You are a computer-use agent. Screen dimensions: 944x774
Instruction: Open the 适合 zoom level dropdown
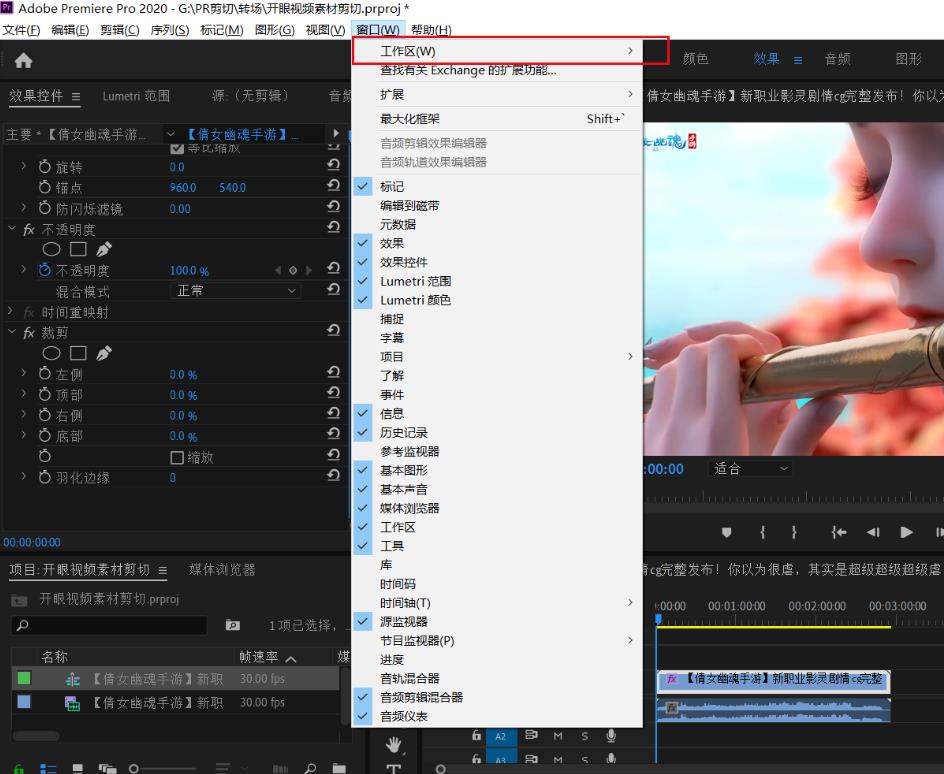coord(750,468)
